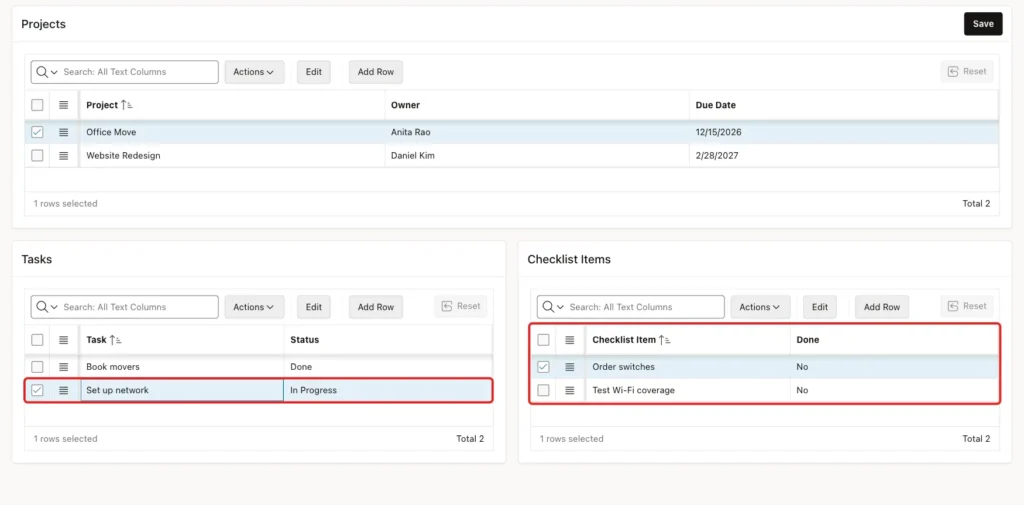
Task: Click the sort icon beside Checklist Item
Action: 665,340
